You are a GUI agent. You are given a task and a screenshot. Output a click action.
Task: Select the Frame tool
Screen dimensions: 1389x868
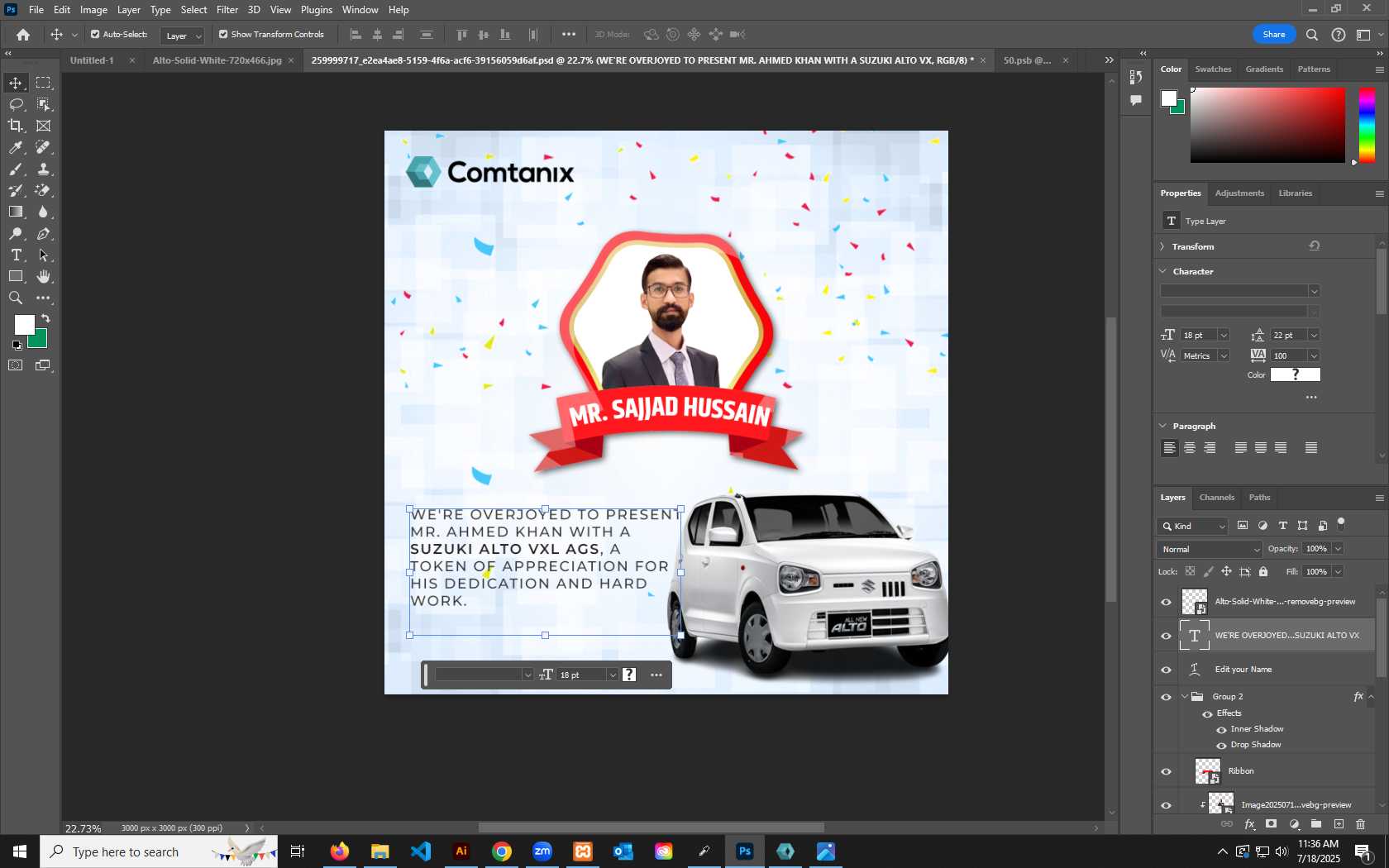43,126
